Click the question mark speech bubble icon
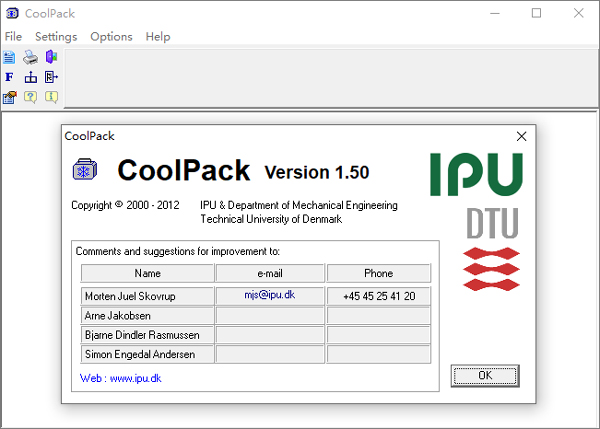The height and width of the screenshot is (429, 600). click(30, 97)
